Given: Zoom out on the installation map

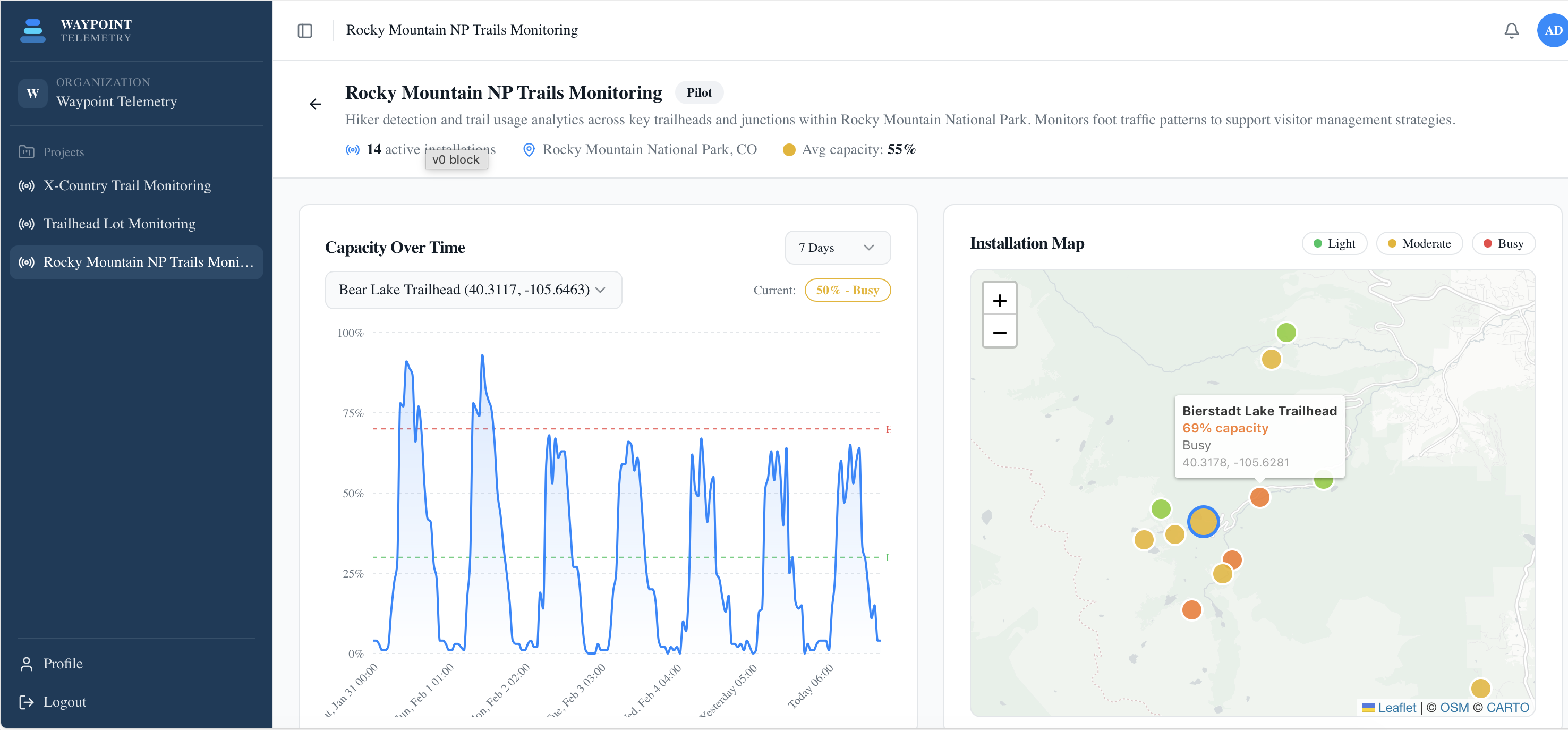Looking at the screenshot, I should [1000, 332].
